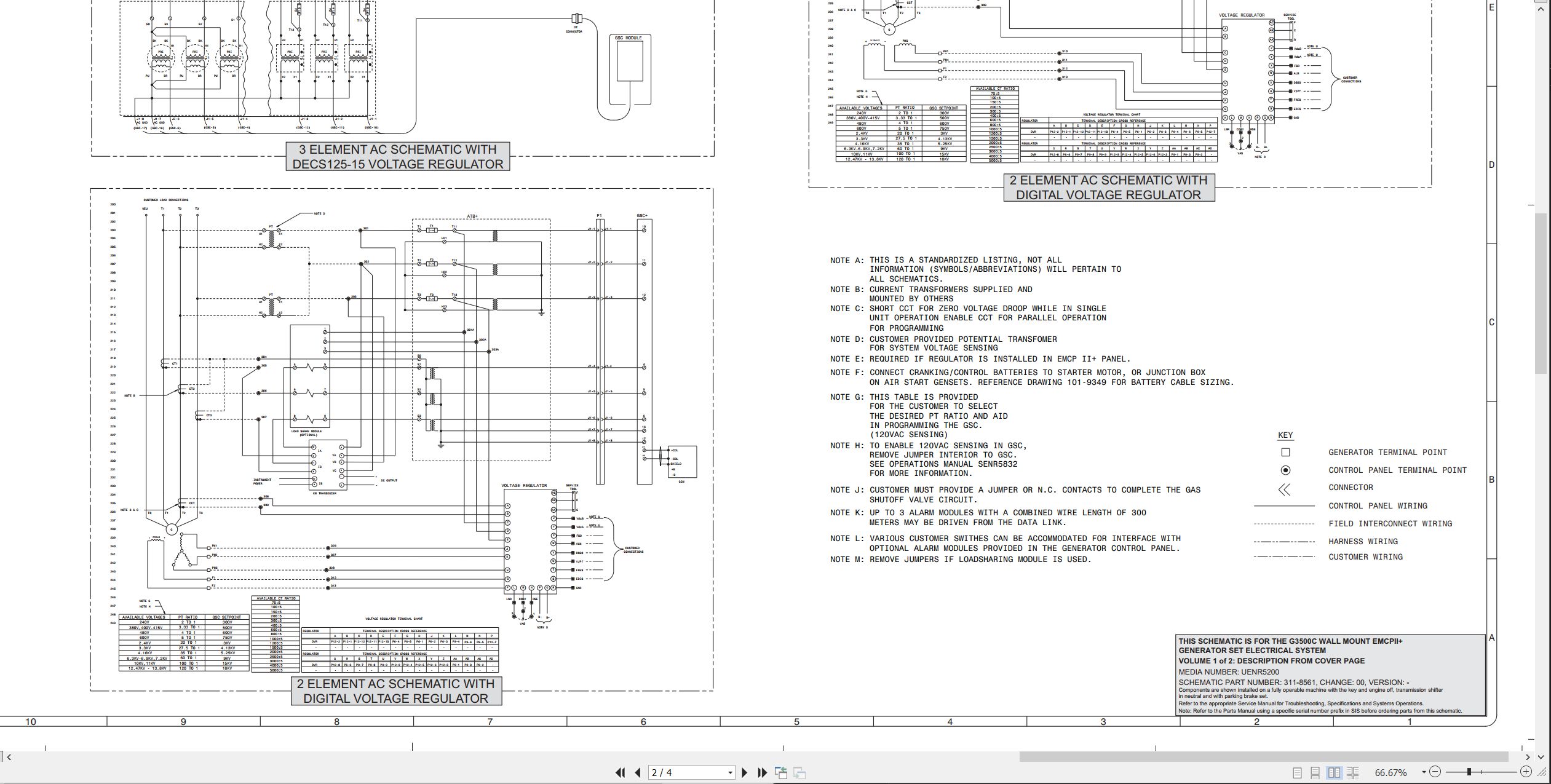Open the page number 2 / 4 dropdown
The width and height of the screenshot is (1551, 784).
tap(730, 773)
